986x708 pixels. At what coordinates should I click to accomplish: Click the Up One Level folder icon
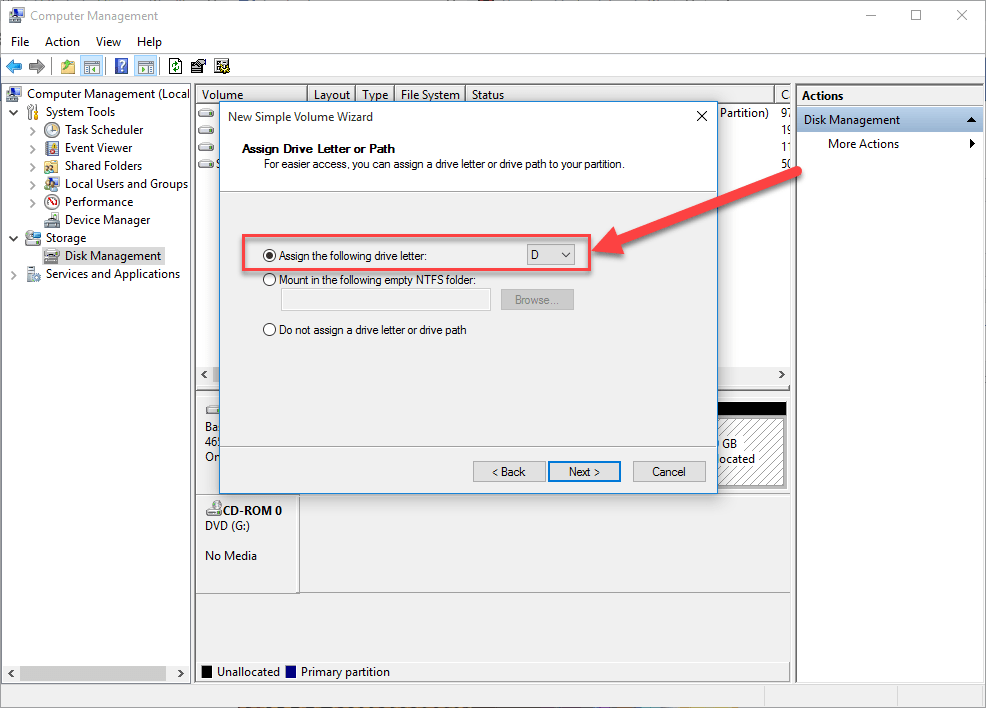(x=67, y=67)
